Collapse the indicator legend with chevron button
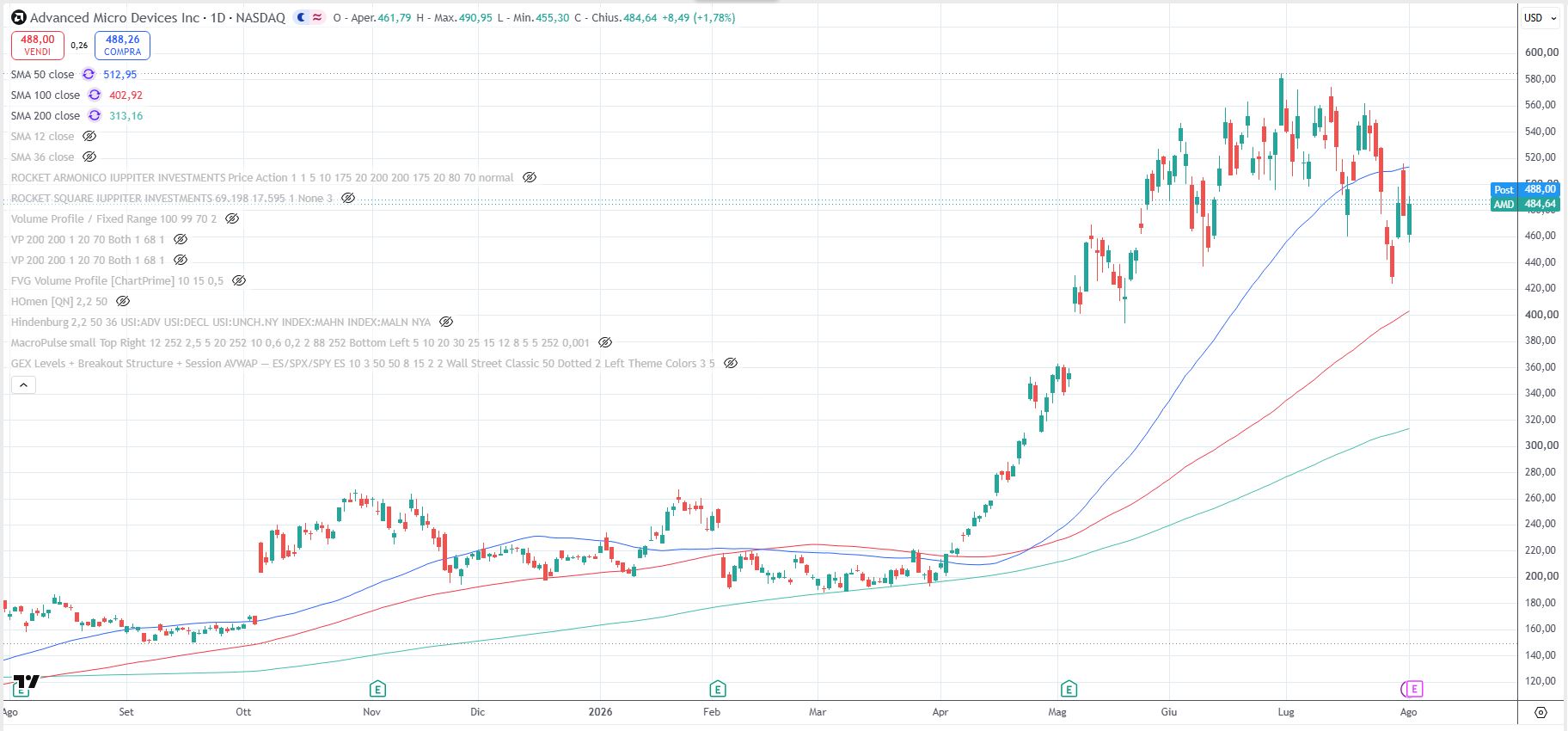This screenshot has height=731, width=1568. 24,385
